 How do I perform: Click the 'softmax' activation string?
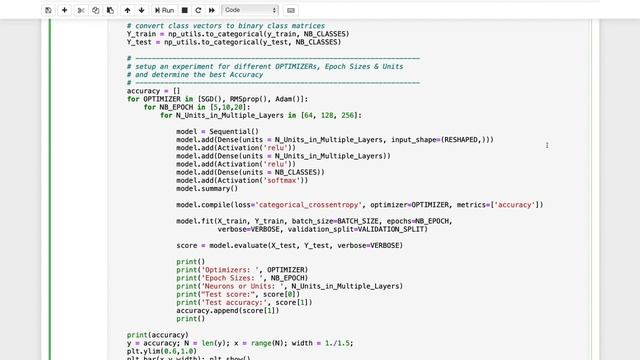tap(281, 180)
